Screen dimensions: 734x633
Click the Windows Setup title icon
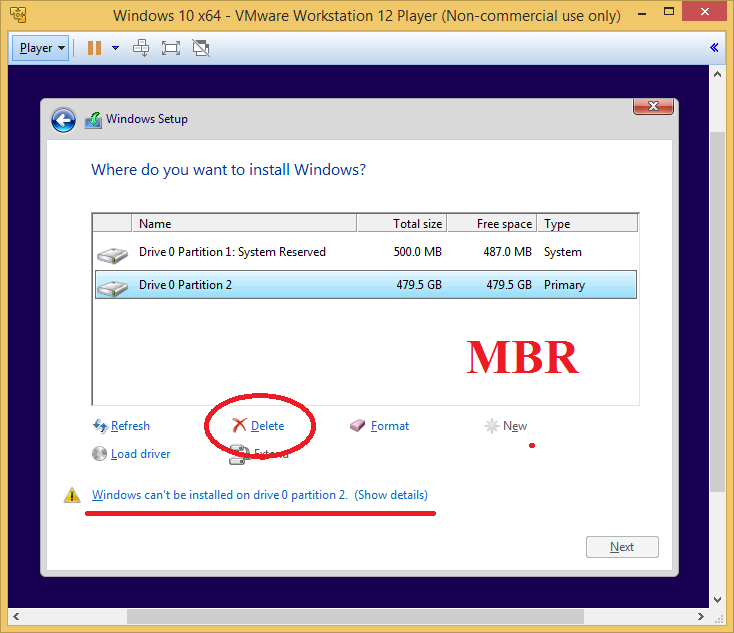click(93, 120)
